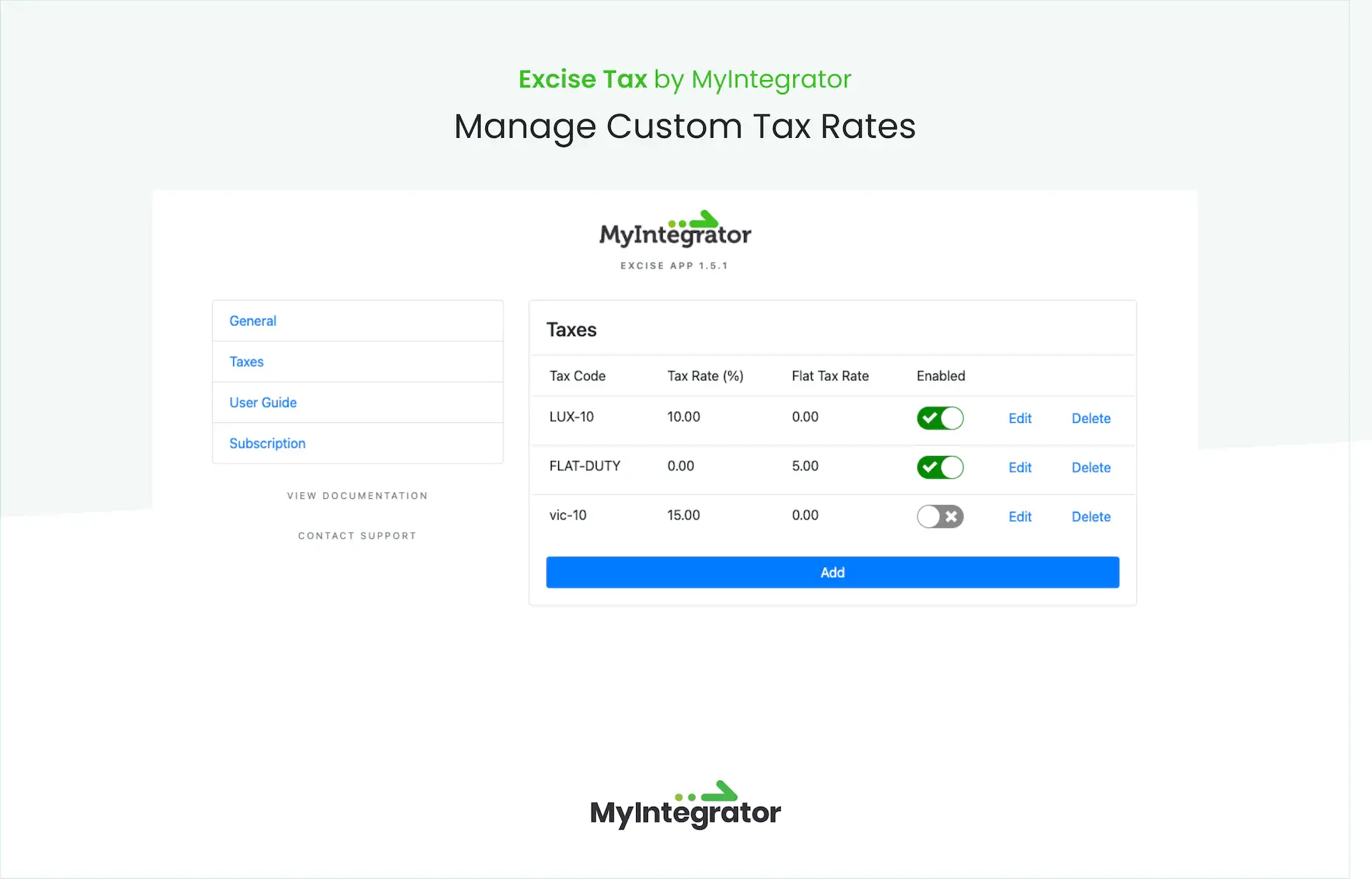The image size is (1372, 879).
Task: Click the Manage Custom Tax Rates heading
Action: [685, 126]
